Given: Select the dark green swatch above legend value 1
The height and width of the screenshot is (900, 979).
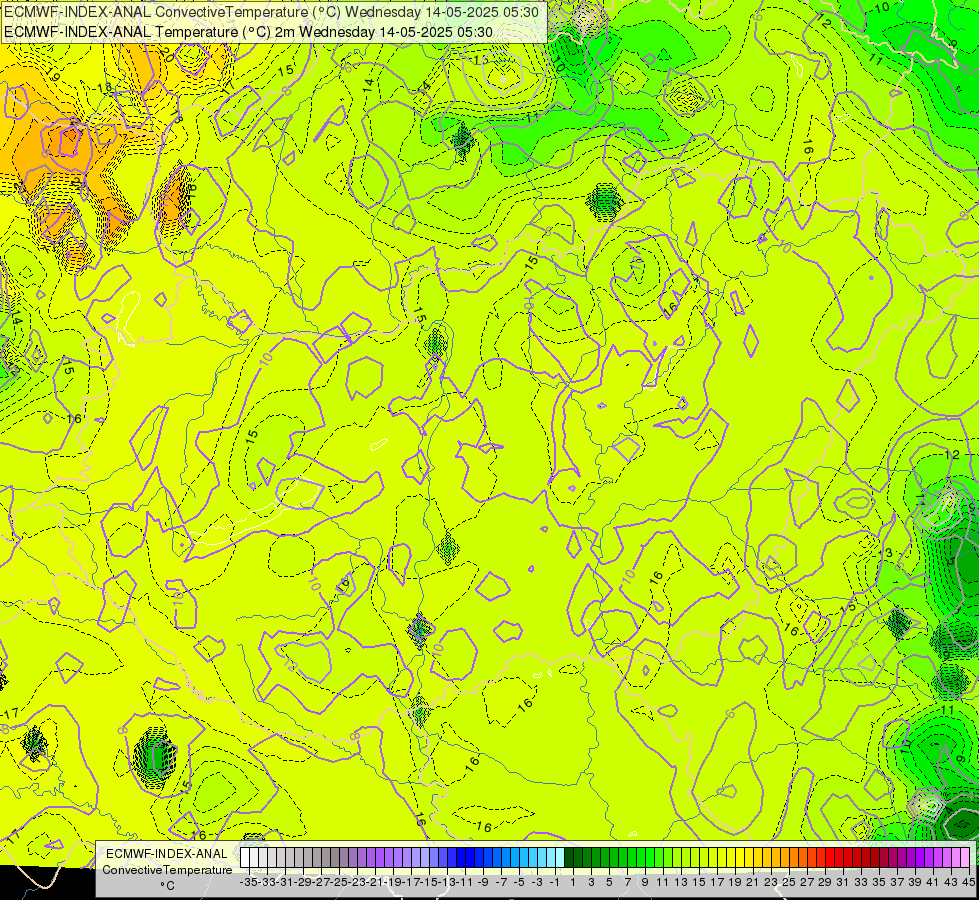Looking at the screenshot, I should point(569,857).
